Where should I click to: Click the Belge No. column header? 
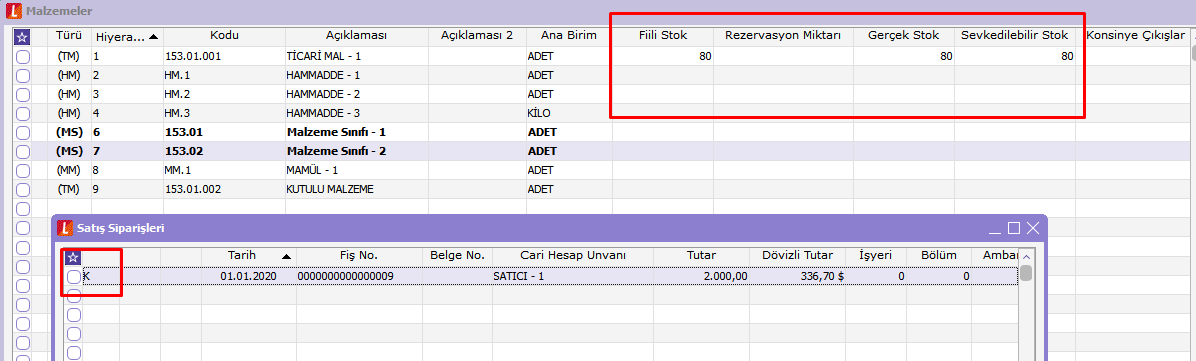[x=457, y=256]
